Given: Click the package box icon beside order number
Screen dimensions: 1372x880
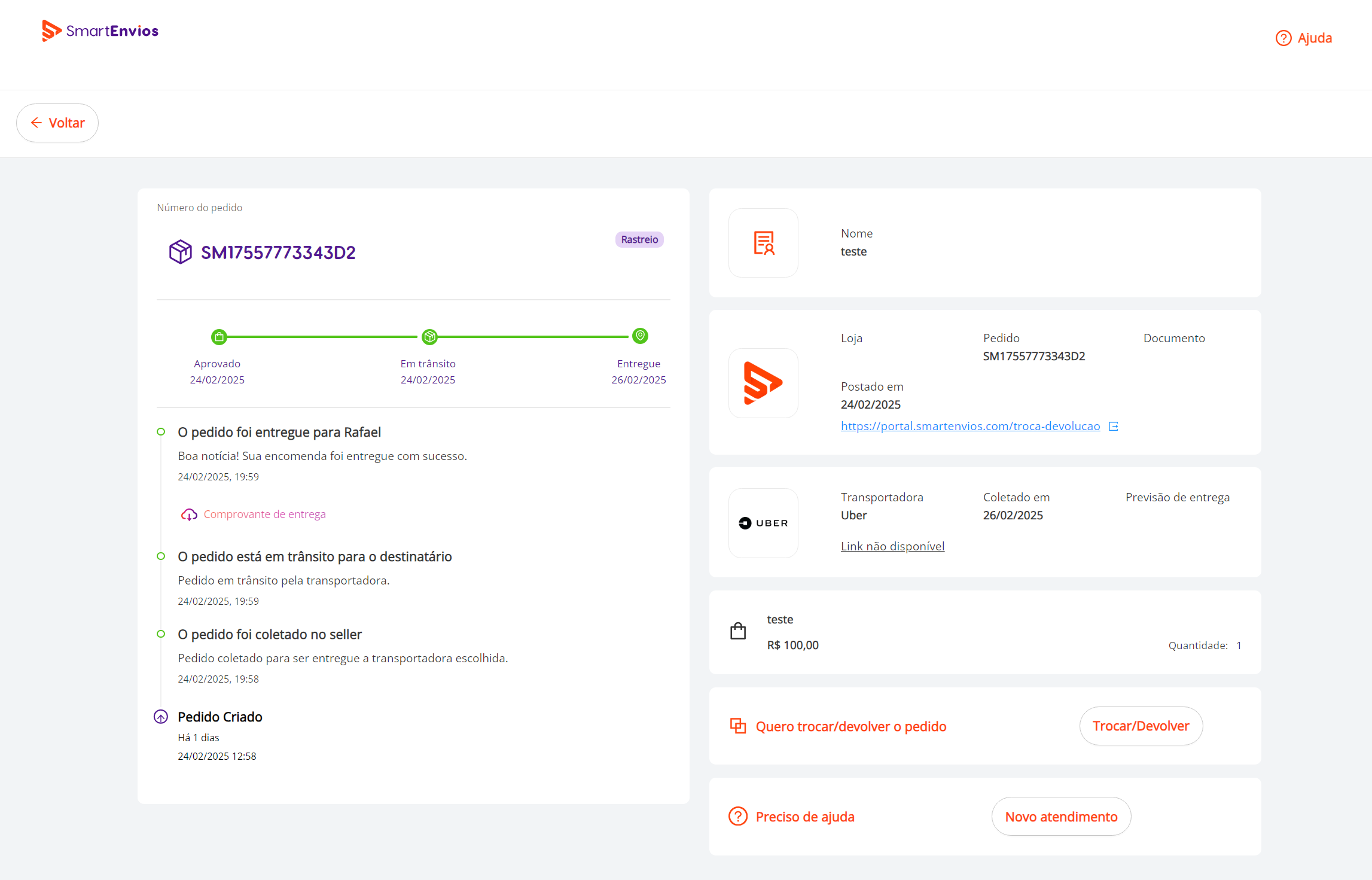Looking at the screenshot, I should tap(180, 252).
